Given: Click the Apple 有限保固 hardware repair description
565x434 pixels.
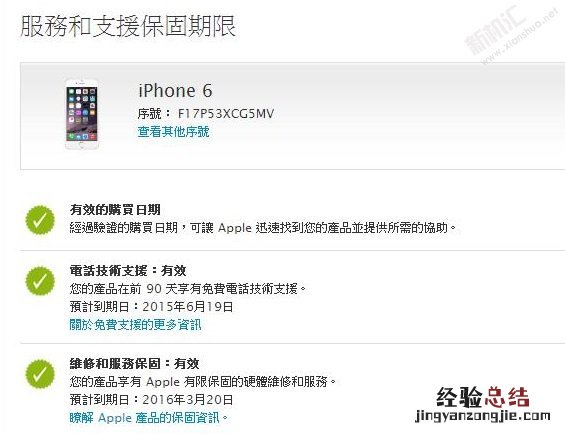Looking at the screenshot, I should coord(203,382).
